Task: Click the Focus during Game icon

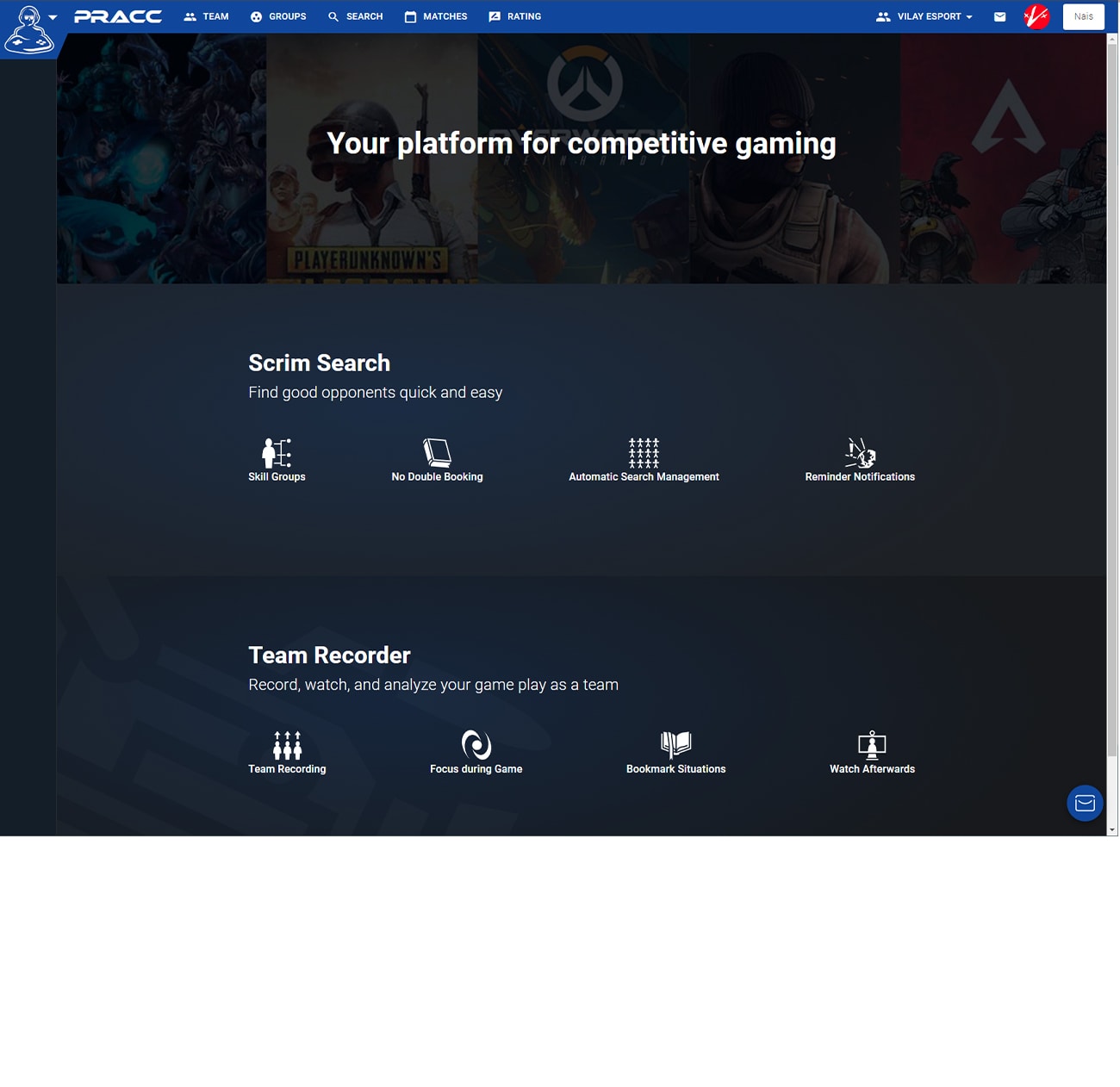Action: pyautogui.click(x=476, y=745)
